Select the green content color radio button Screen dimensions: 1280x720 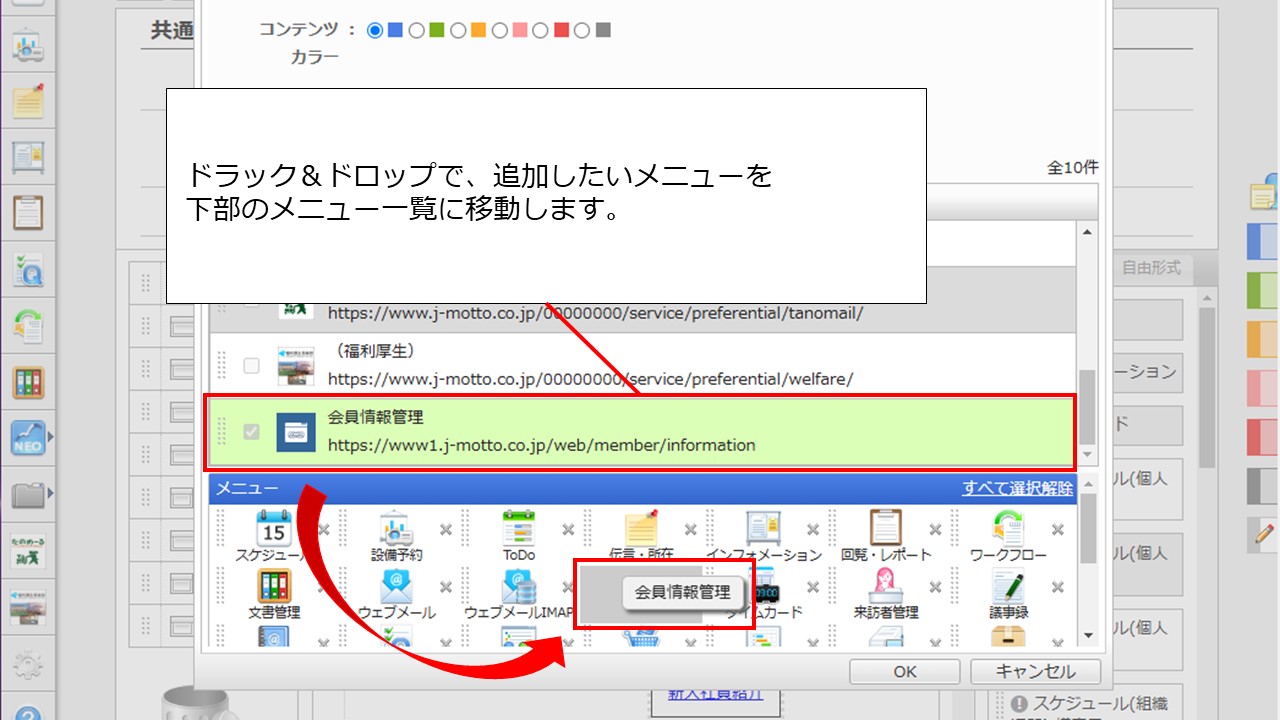417,31
